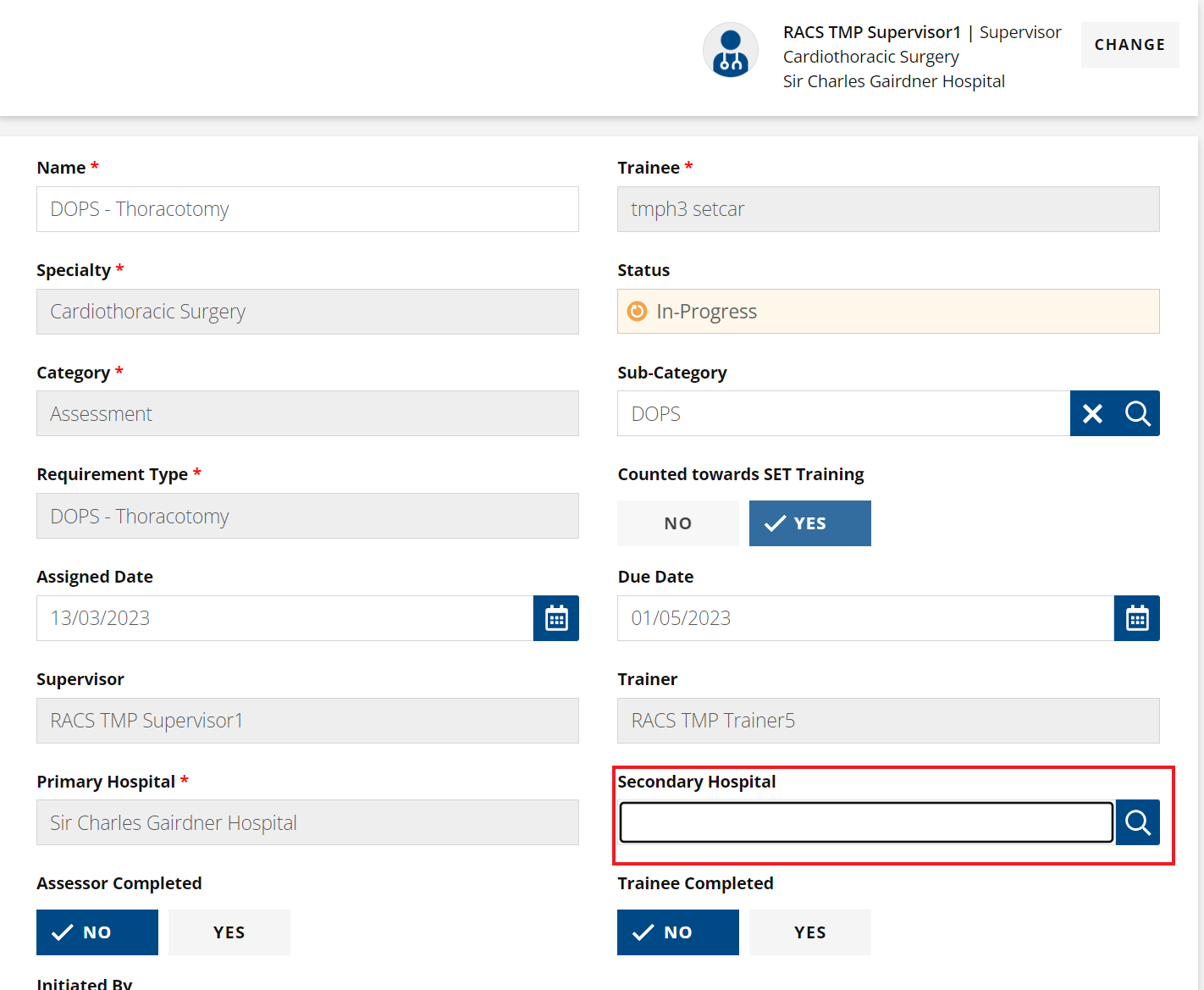
Task: Click Sir Charles Gairdner Hospital link text
Action: click(893, 80)
